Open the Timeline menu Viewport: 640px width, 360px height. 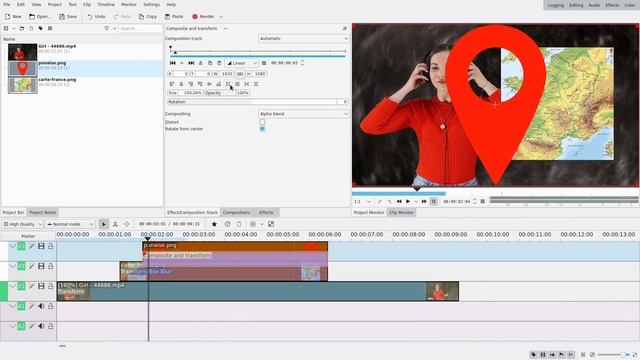pyautogui.click(x=106, y=4)
